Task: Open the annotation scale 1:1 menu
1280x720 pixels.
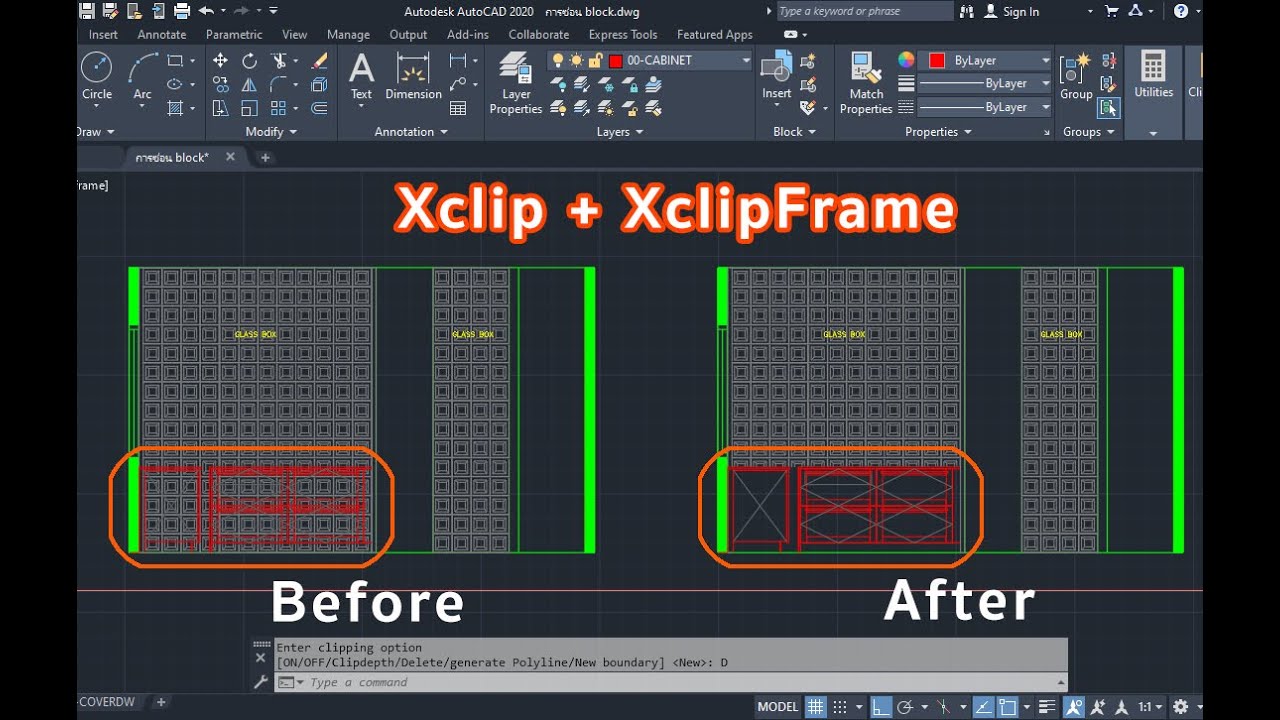Action: (1149, 707)
